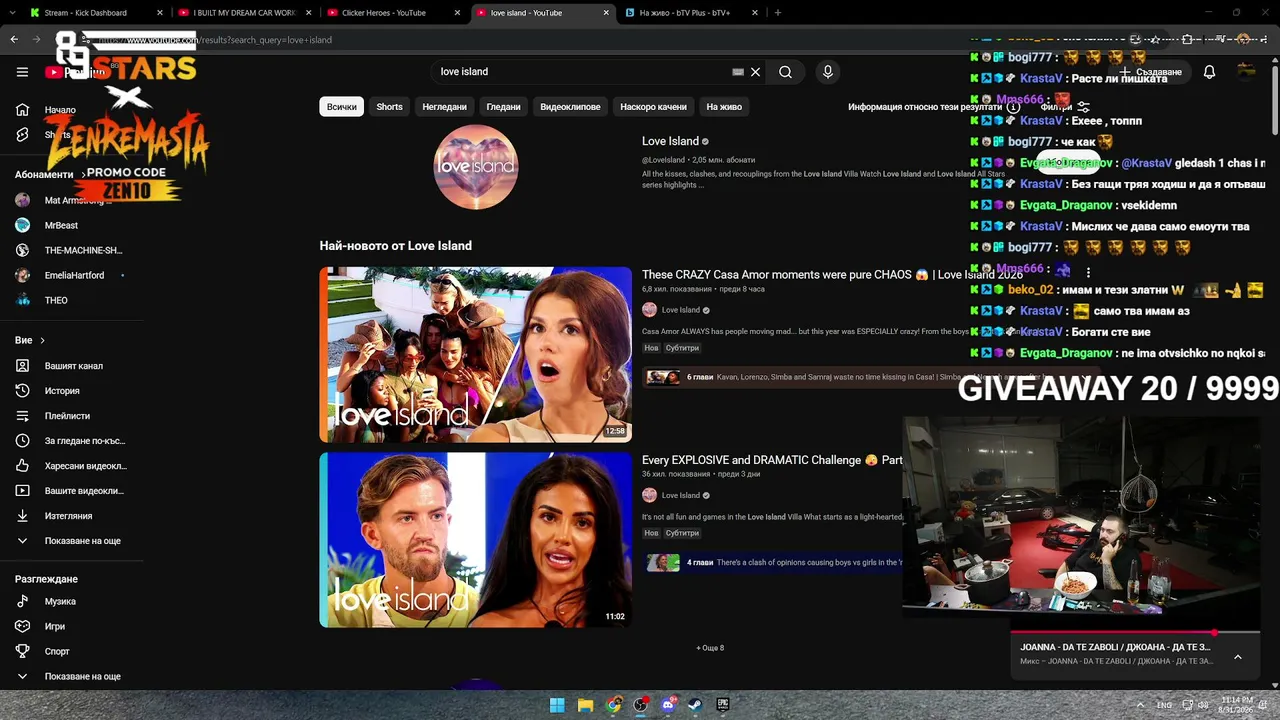Open Epic Games Launcher from taskbar
This screenshot has height=720, width=1280.
coord(723,705)
